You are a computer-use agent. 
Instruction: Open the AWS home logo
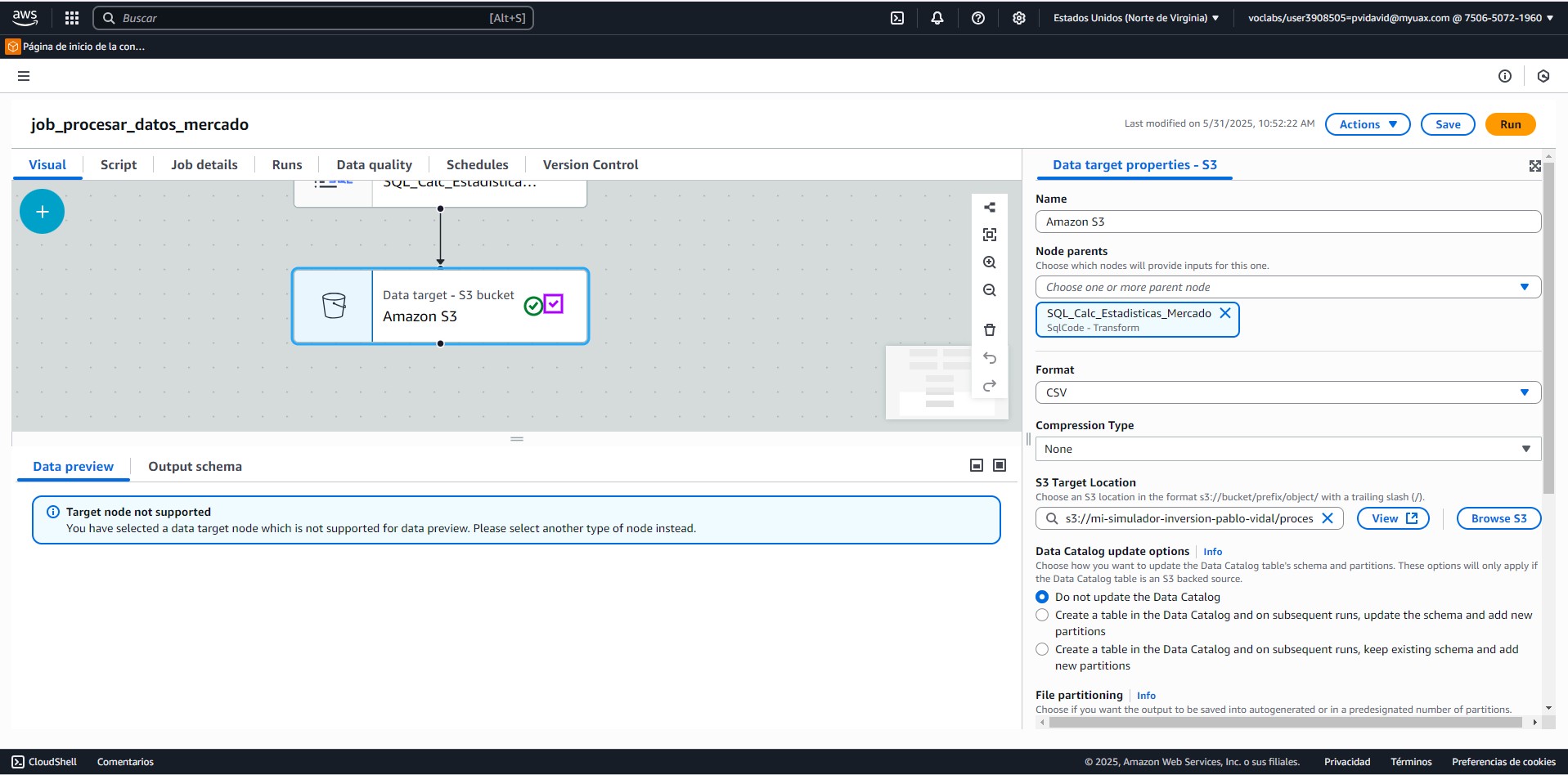25,17
